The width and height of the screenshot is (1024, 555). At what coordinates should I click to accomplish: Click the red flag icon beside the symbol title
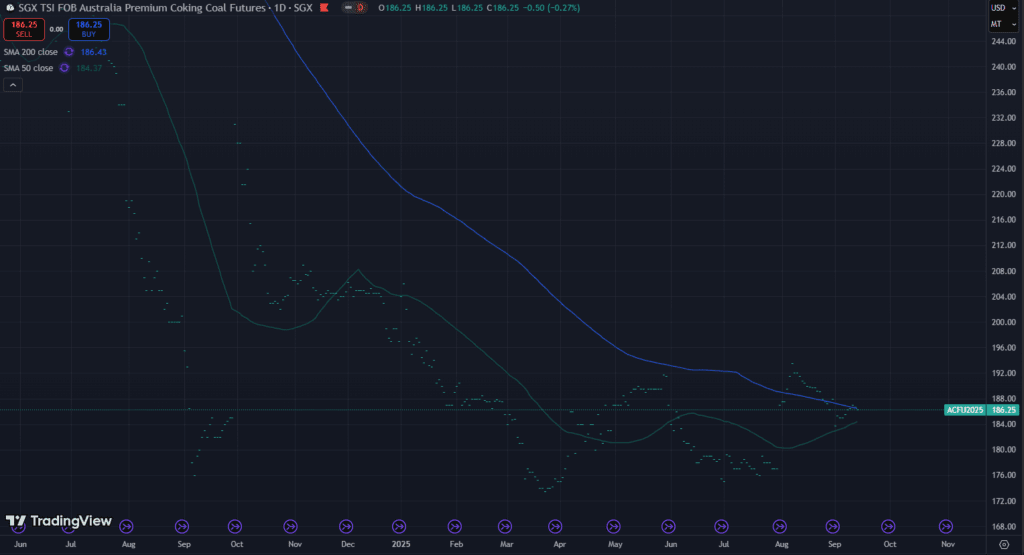(x=350, y=8)
